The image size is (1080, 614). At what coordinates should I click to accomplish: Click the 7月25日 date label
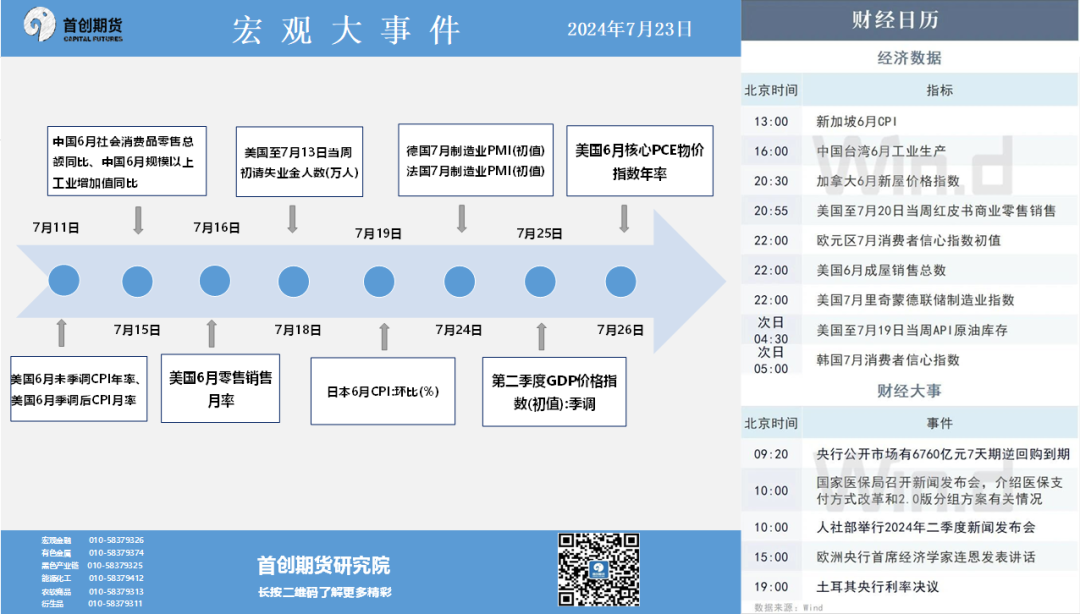(x=539, y=234)
